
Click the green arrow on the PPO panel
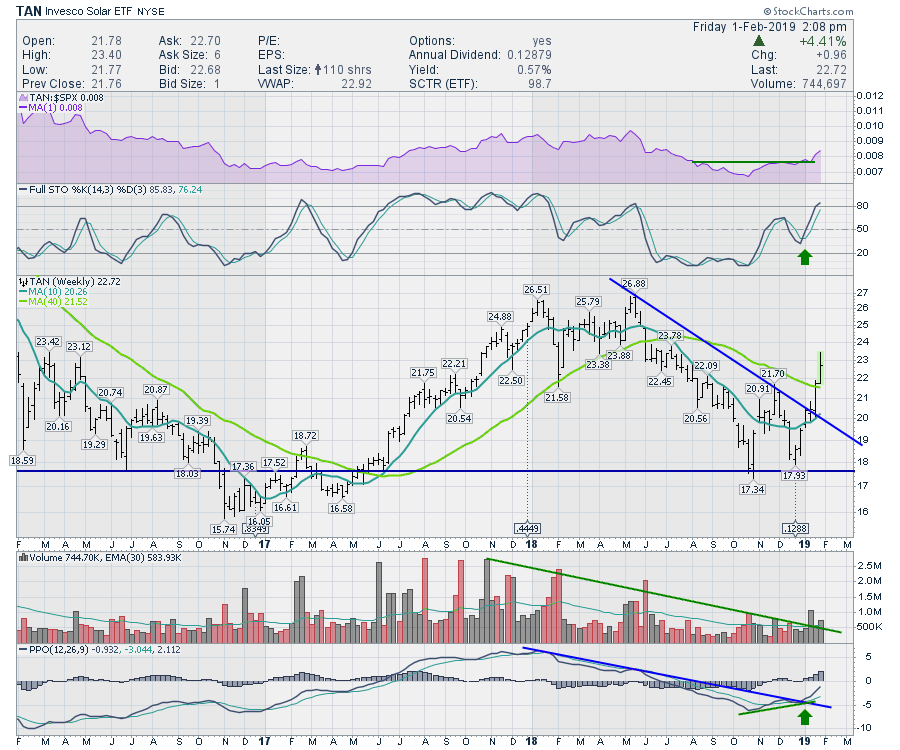coord(805,717)
